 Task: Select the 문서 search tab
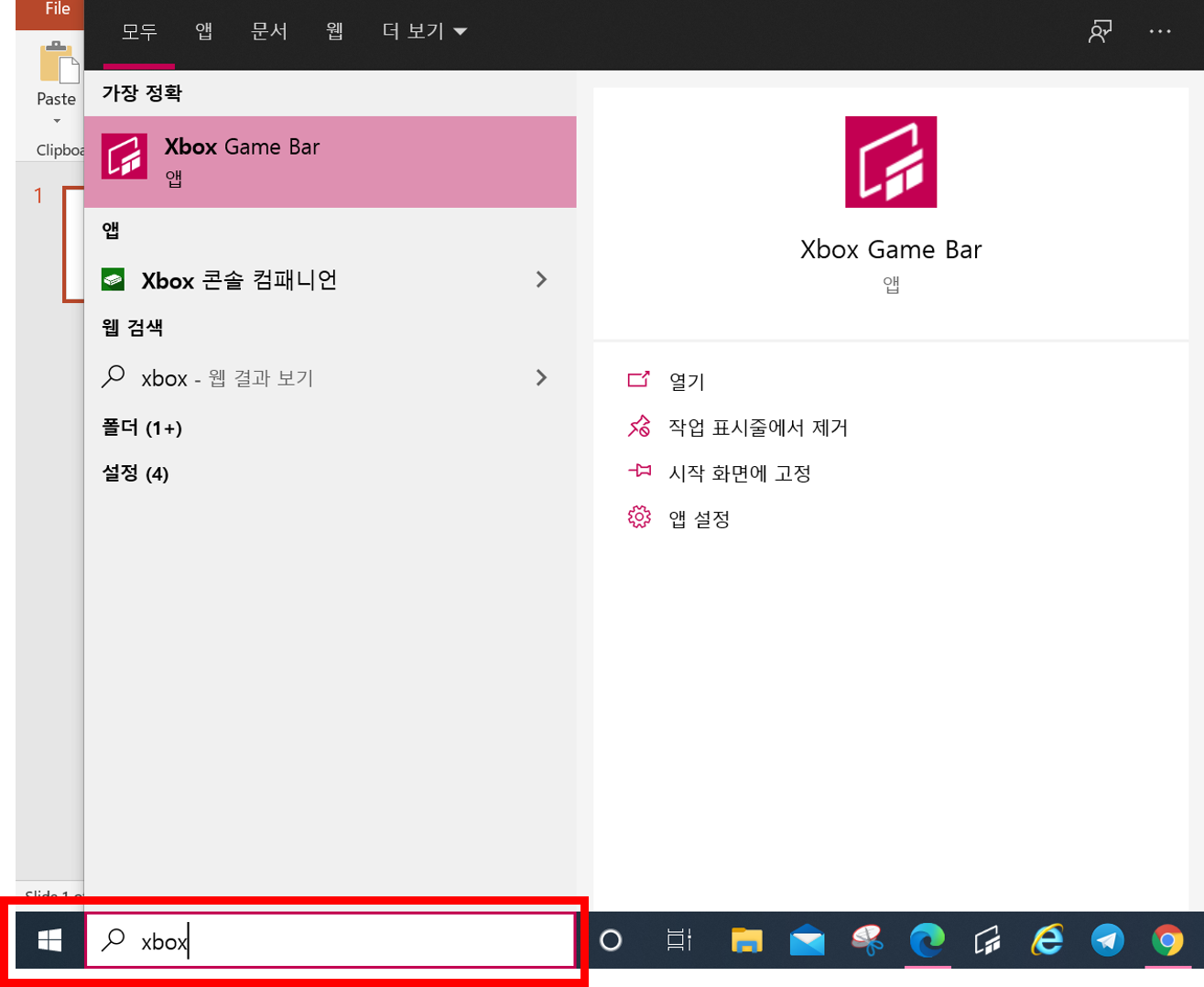(269, 31)
